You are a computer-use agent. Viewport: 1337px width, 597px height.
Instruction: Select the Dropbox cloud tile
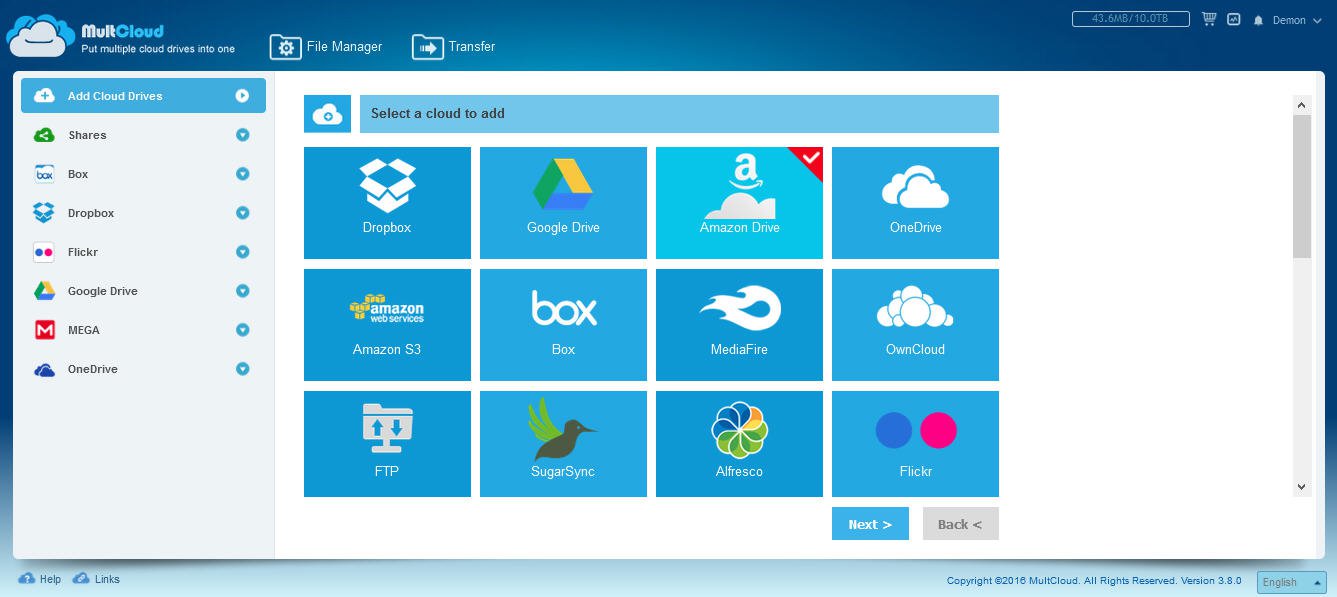[x=387, y=203]
